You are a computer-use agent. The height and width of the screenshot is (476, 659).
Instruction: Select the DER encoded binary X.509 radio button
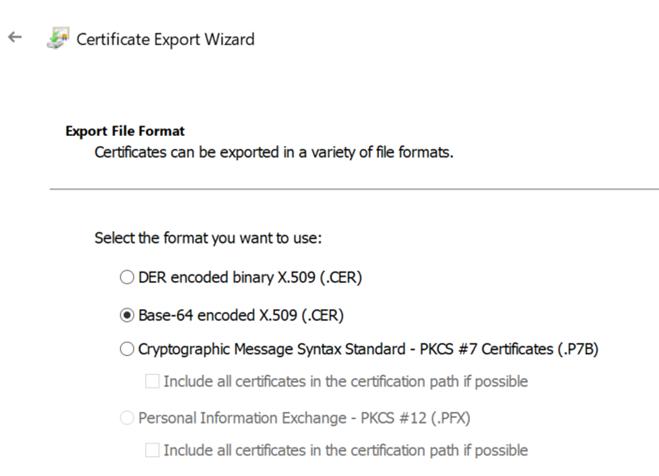126,276
